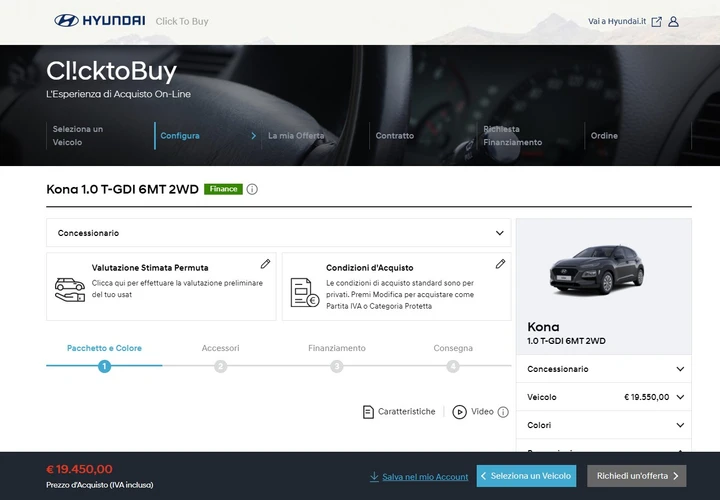Go to the Accessori step
This screenshot has width=720, height=500.
(220, 348)
